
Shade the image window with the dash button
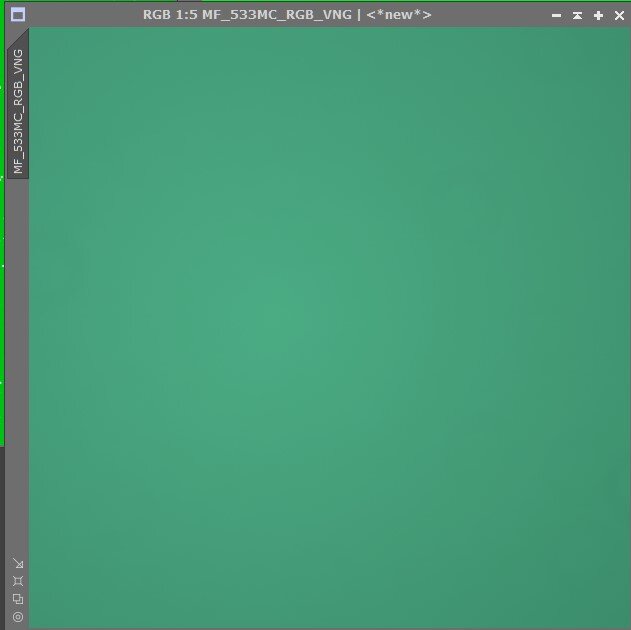click(557, 16)
